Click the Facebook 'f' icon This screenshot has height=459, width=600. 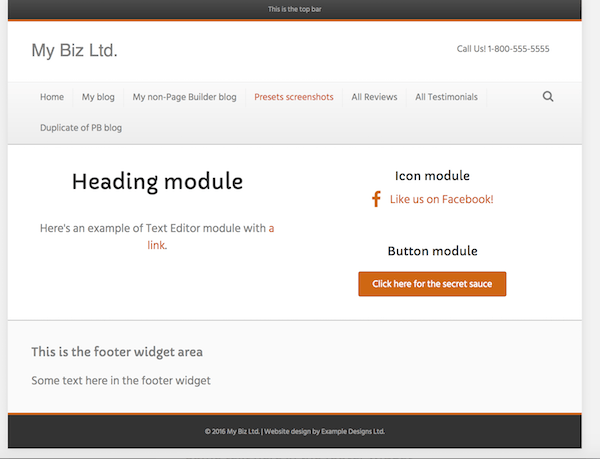[376, 199]
